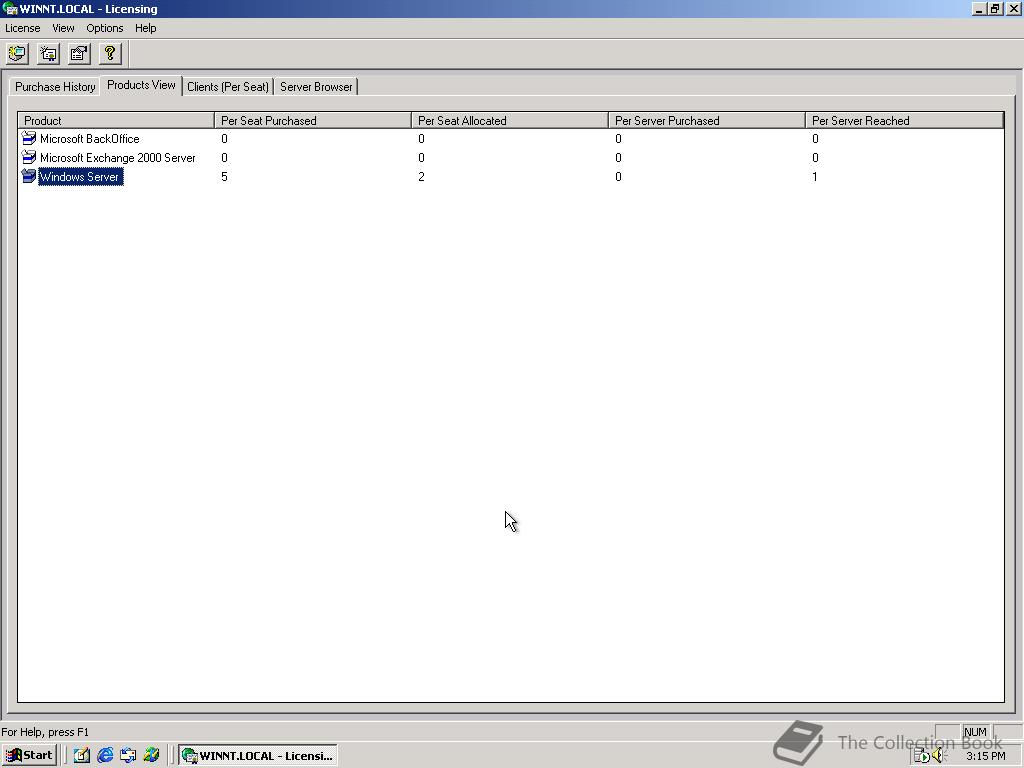The image size is (1024, 768).
Task: Click Exchange 2000 Server Per Server Purchased value
Action: point(618,158)
